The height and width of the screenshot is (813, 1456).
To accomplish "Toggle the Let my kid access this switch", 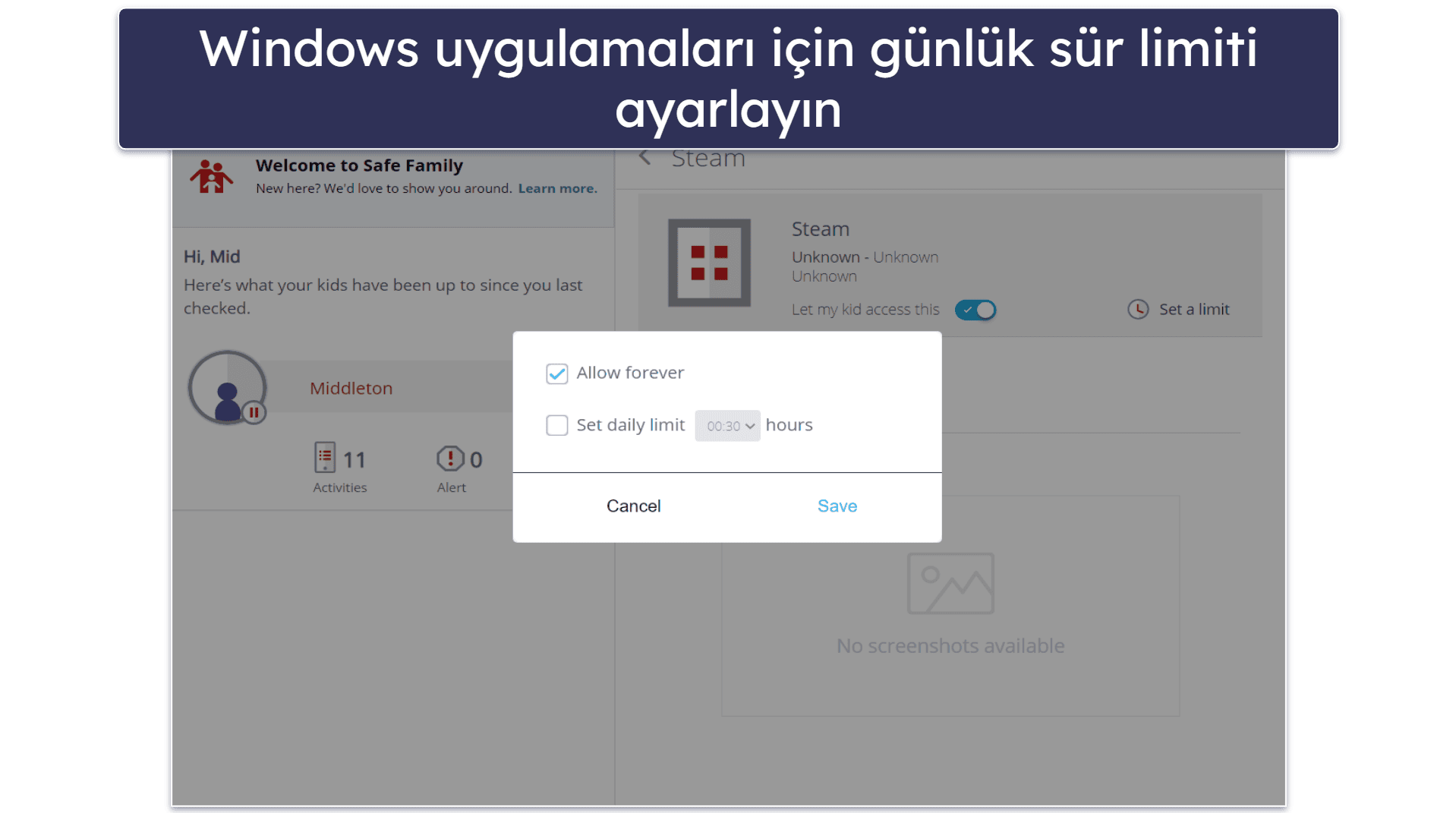I will point(975,310).
